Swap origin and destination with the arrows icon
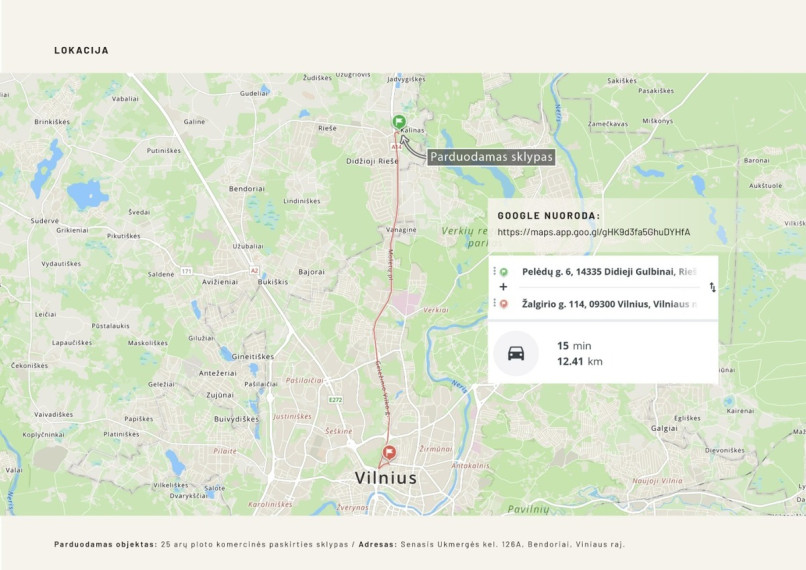The image size is (806, 570). (x=712, y=287)
